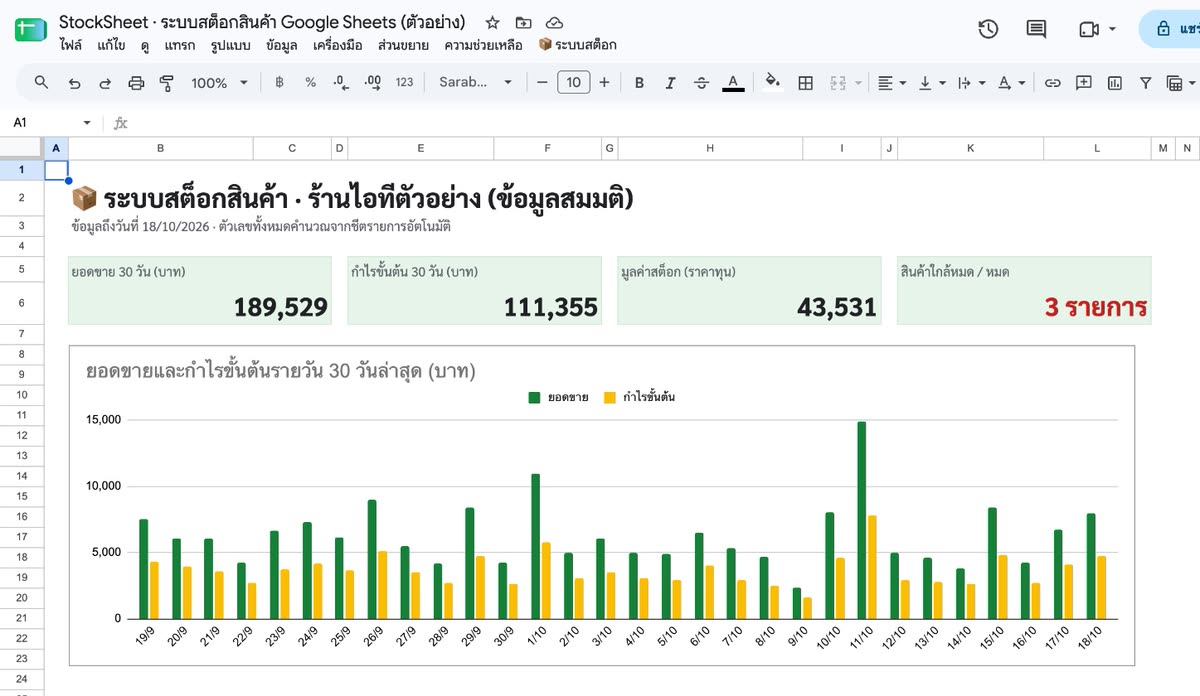Open the แทรก menu
This screenshot has width=1200, height=696.
pyautogui.click(x=180, y=45)
